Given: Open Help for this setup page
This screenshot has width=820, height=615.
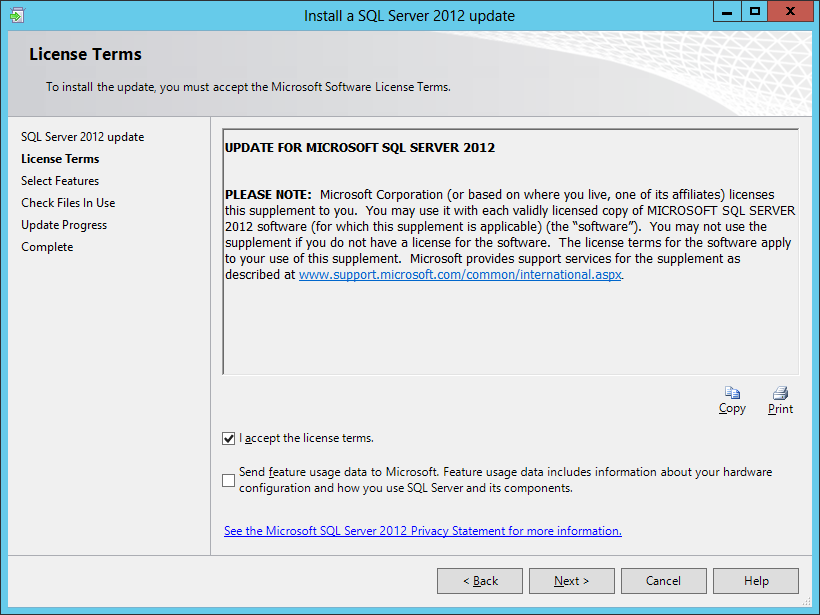Looking at the screenshot, I should [x=756, y=581].
